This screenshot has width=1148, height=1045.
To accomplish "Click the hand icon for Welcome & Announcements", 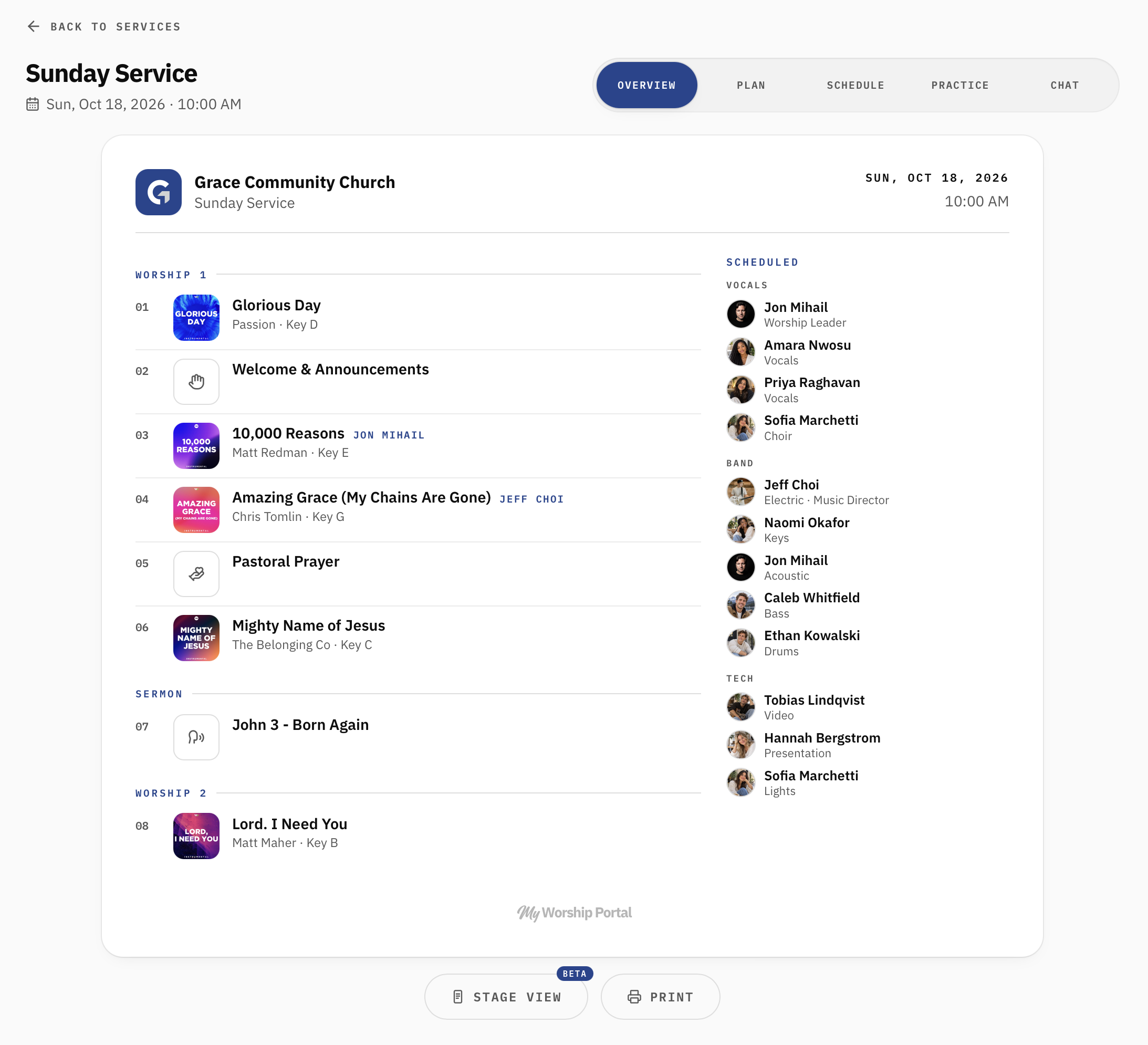I will (196, 382).
